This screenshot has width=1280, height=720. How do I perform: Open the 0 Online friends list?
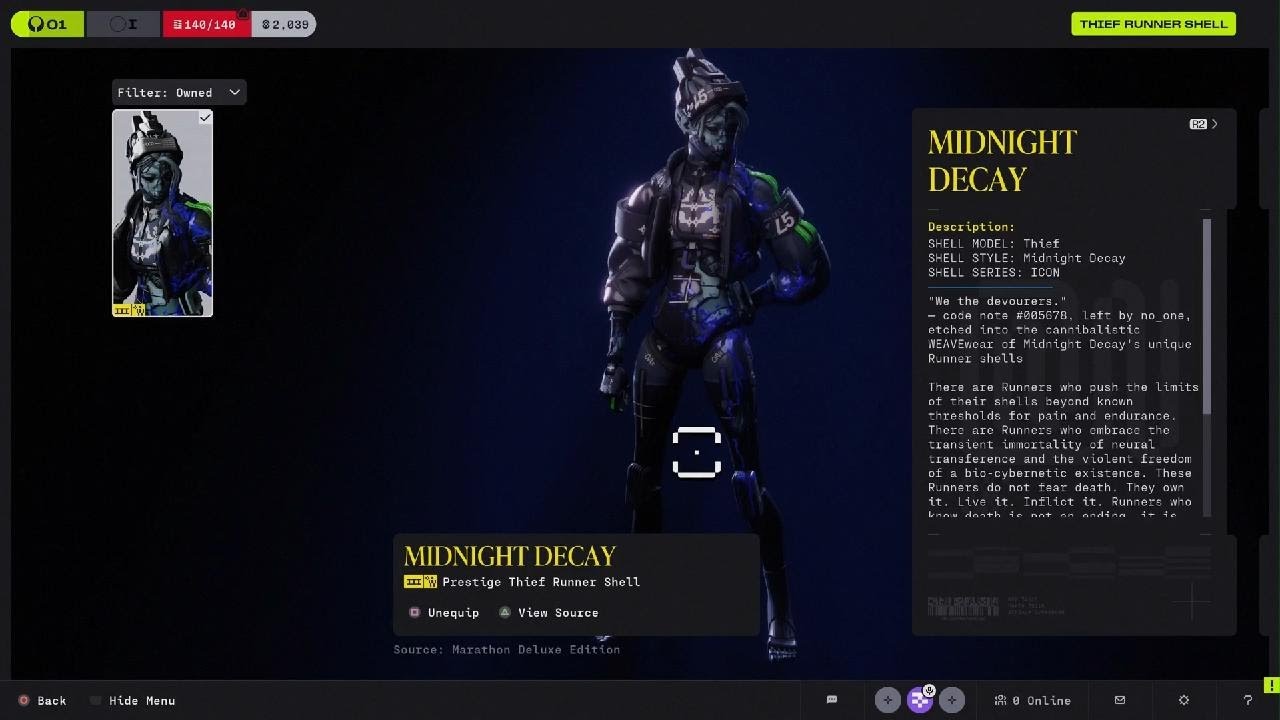(1032, 700)
